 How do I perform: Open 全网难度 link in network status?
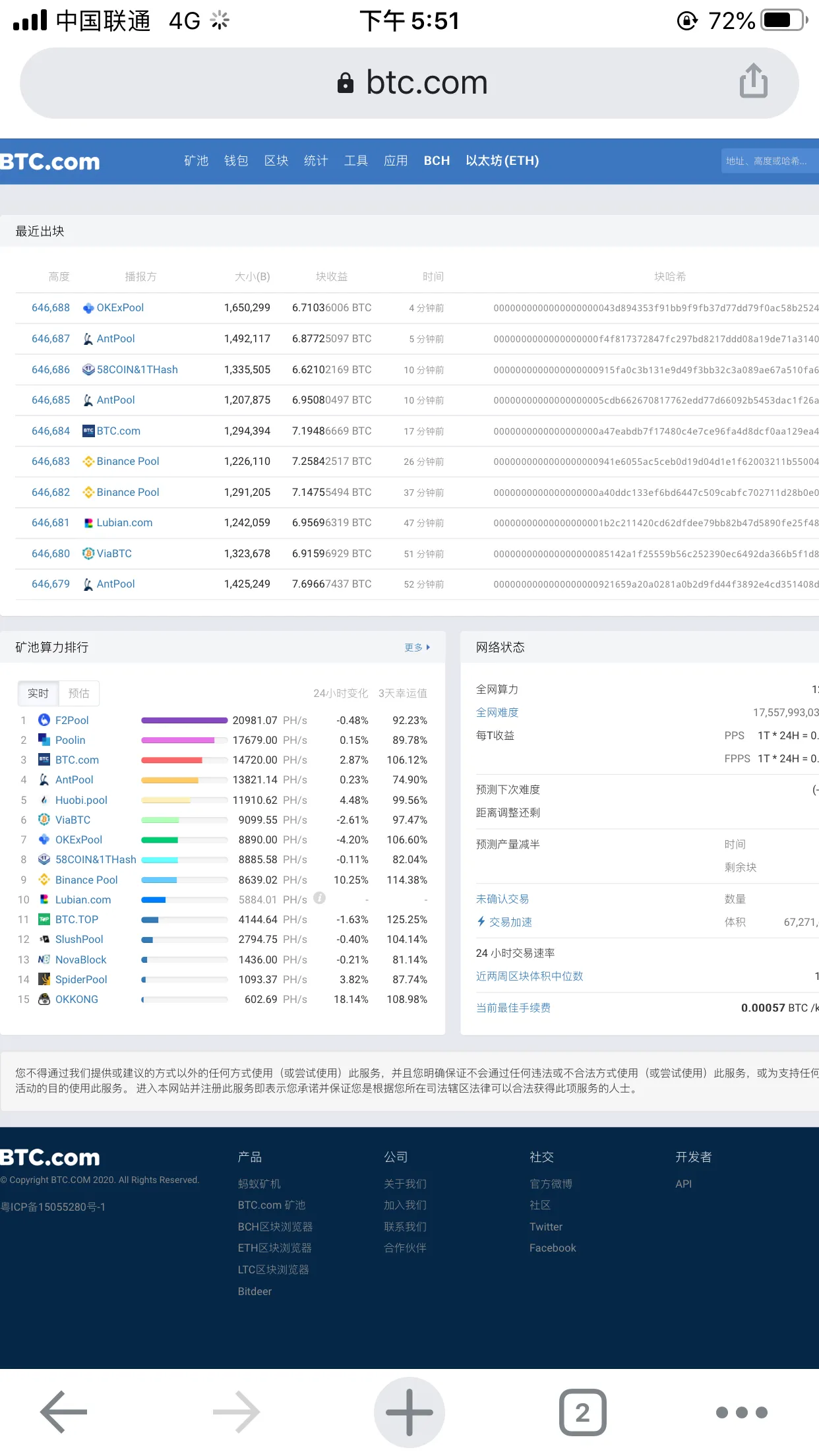click(497, 712)
